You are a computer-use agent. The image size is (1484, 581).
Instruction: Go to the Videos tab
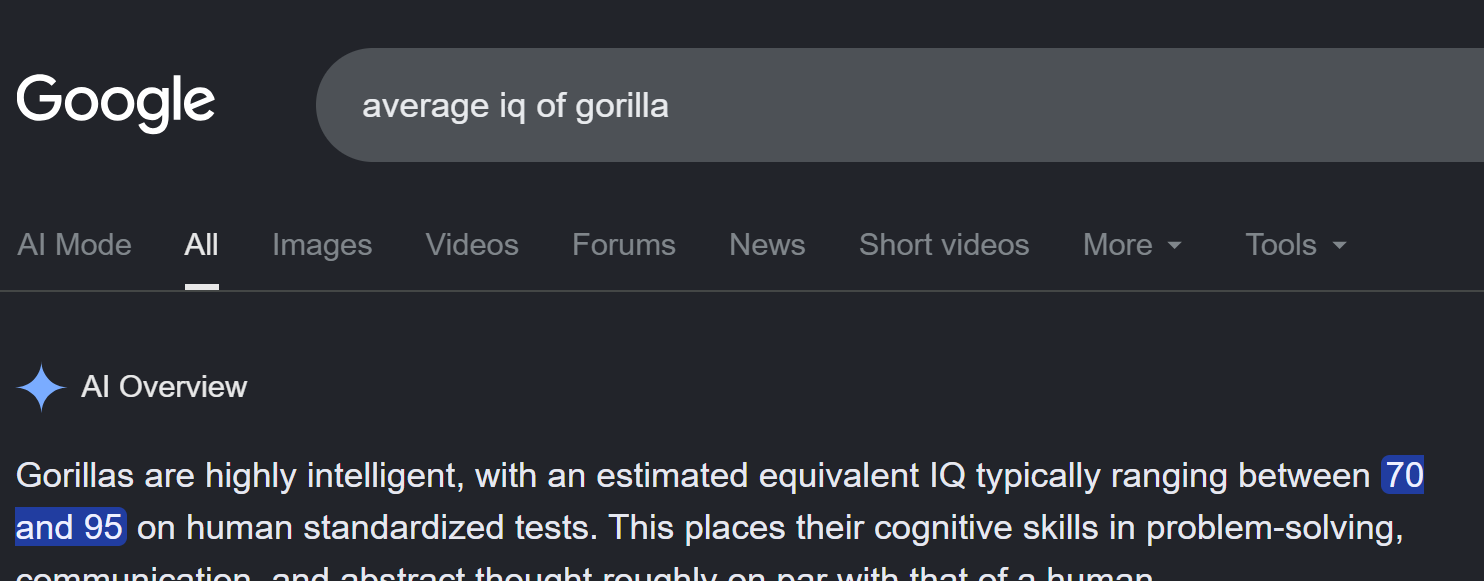[472, 245]
